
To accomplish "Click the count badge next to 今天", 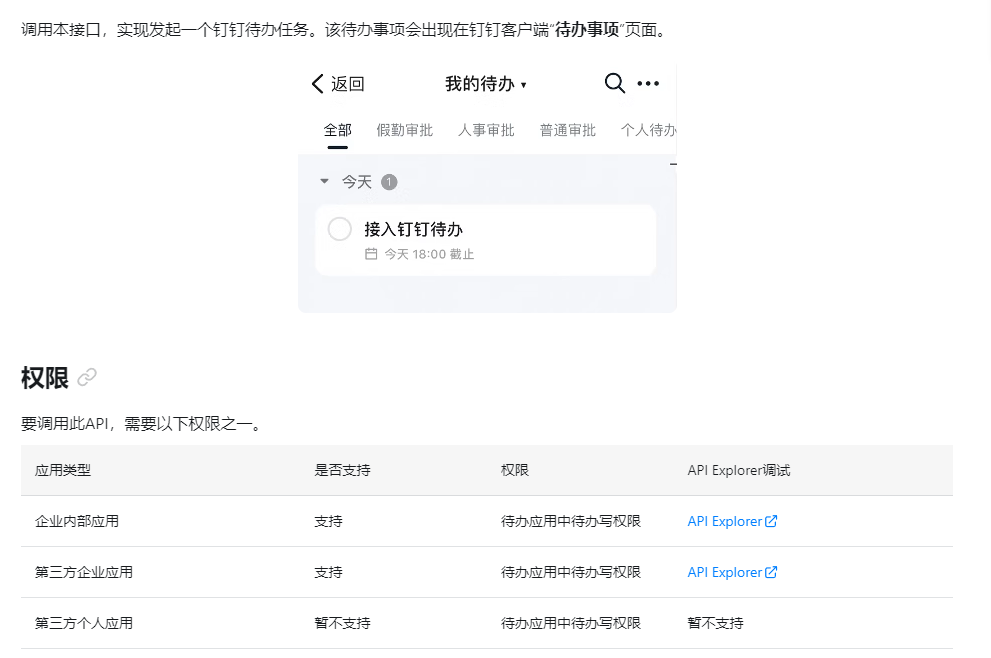I will pyautogui.click(x=389, y=182).
